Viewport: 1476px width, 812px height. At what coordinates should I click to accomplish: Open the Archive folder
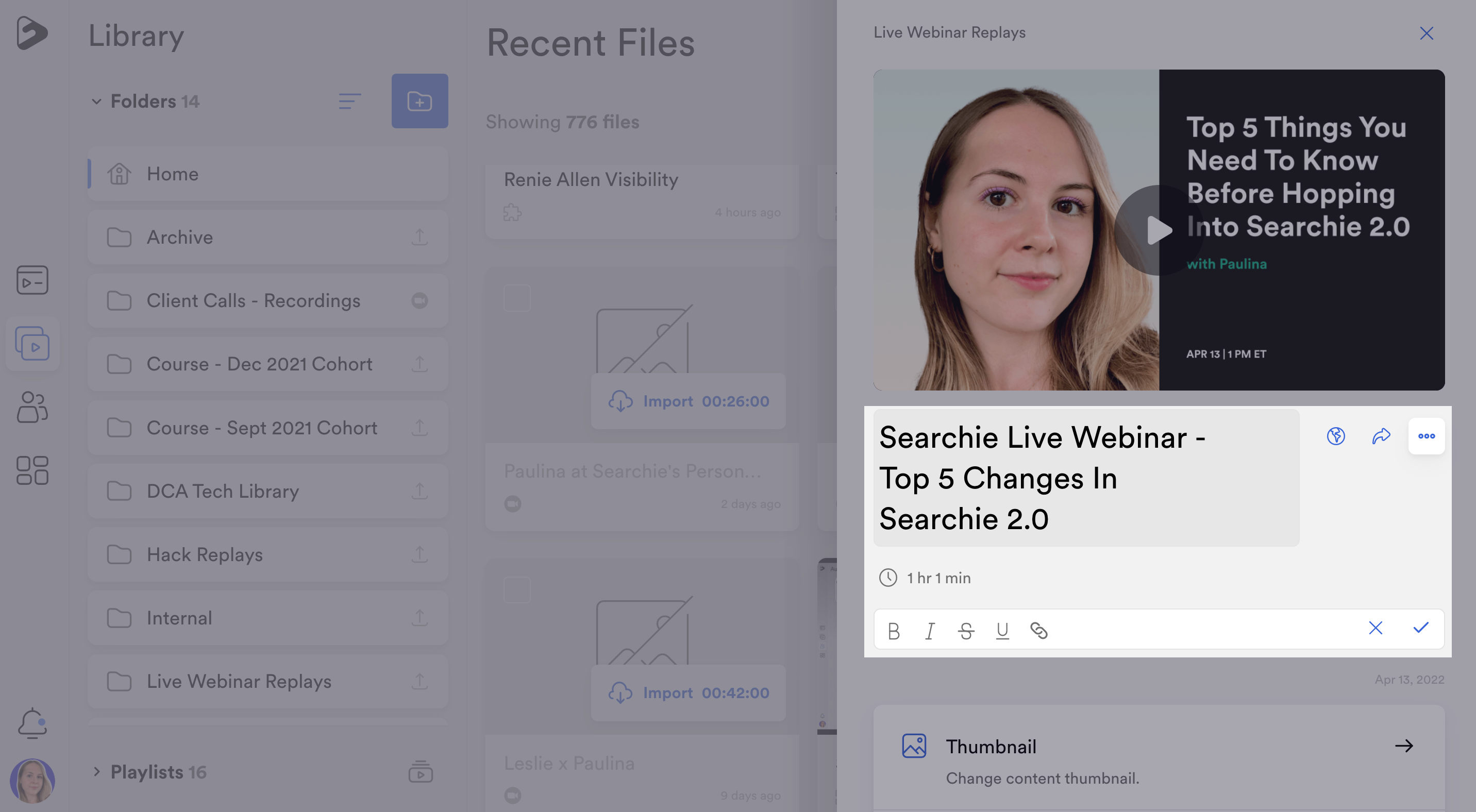pos(267,237)
